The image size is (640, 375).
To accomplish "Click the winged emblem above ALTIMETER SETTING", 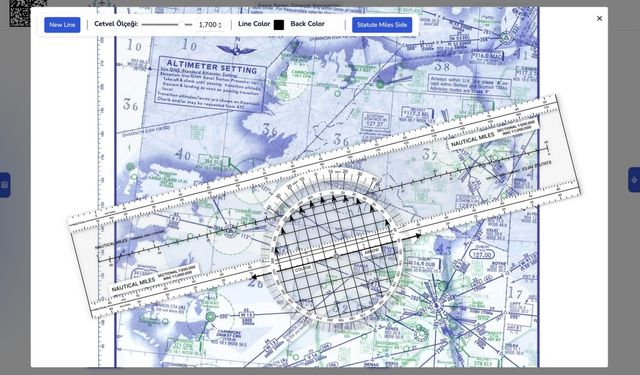I will pos(237,49).
